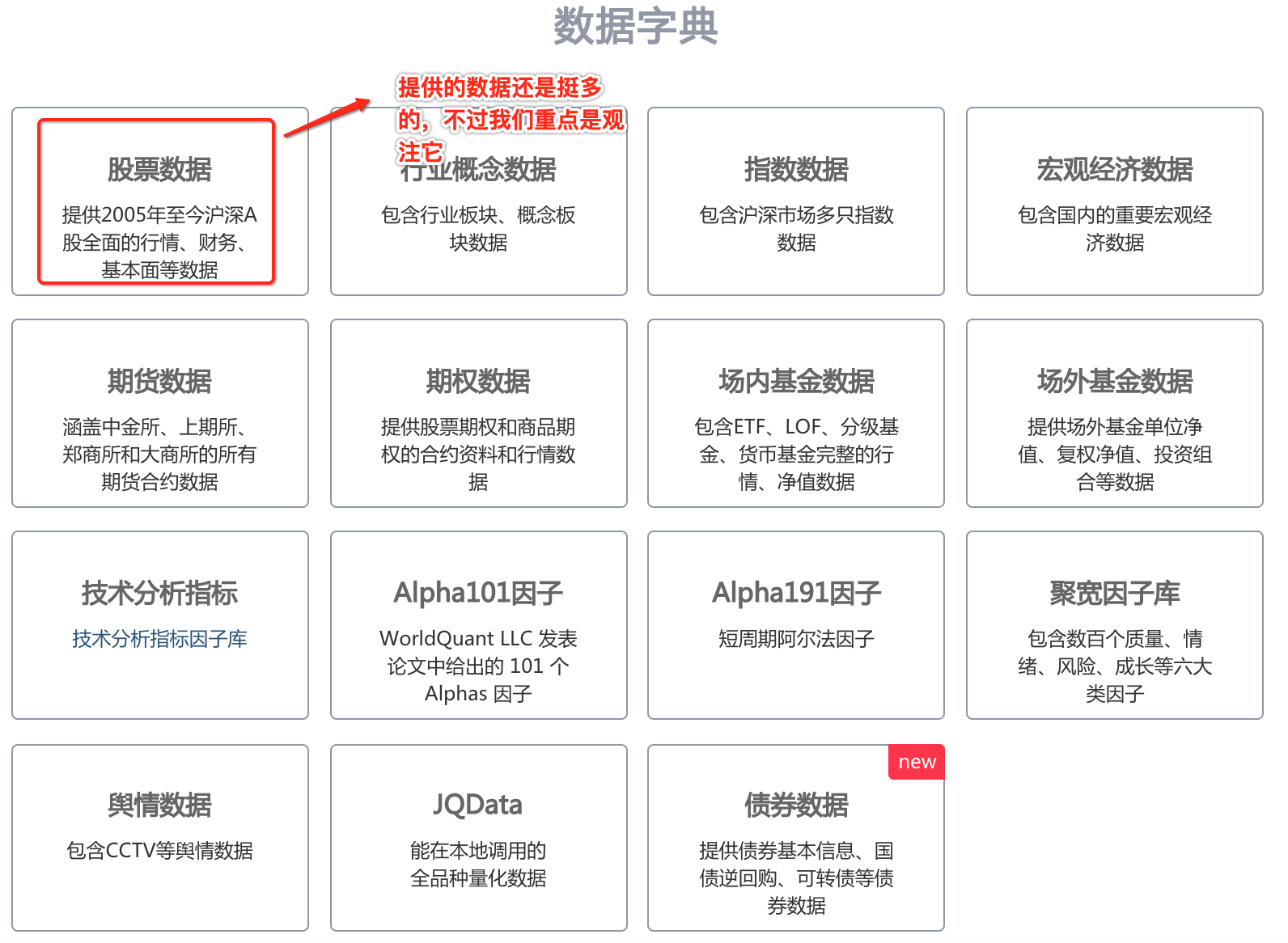Choose the 期货数据 card
The height and width of the screenshot is (943, 1288).
pos(160,413)
